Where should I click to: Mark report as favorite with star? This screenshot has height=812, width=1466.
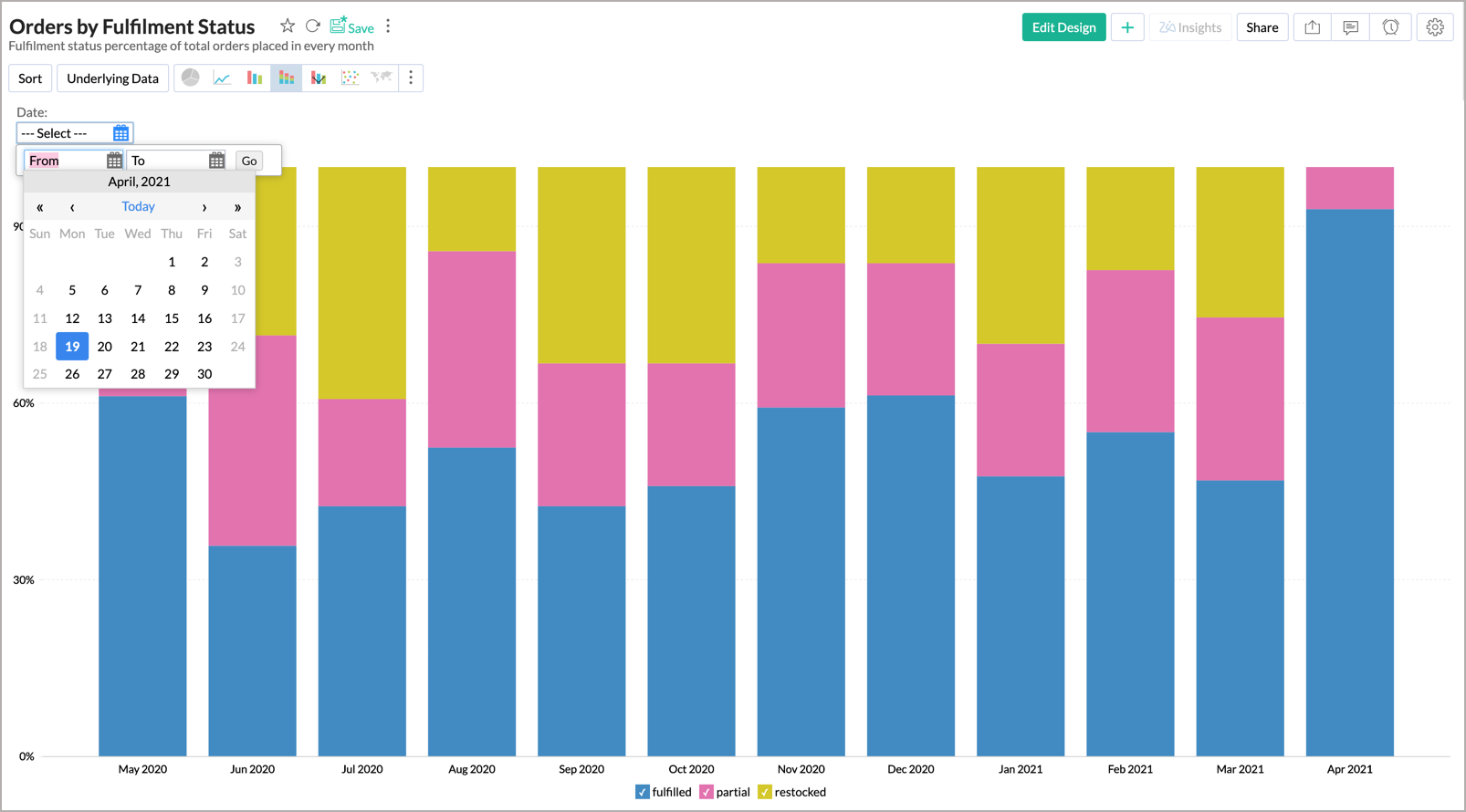pyautogui.click(x=288, y=26)
